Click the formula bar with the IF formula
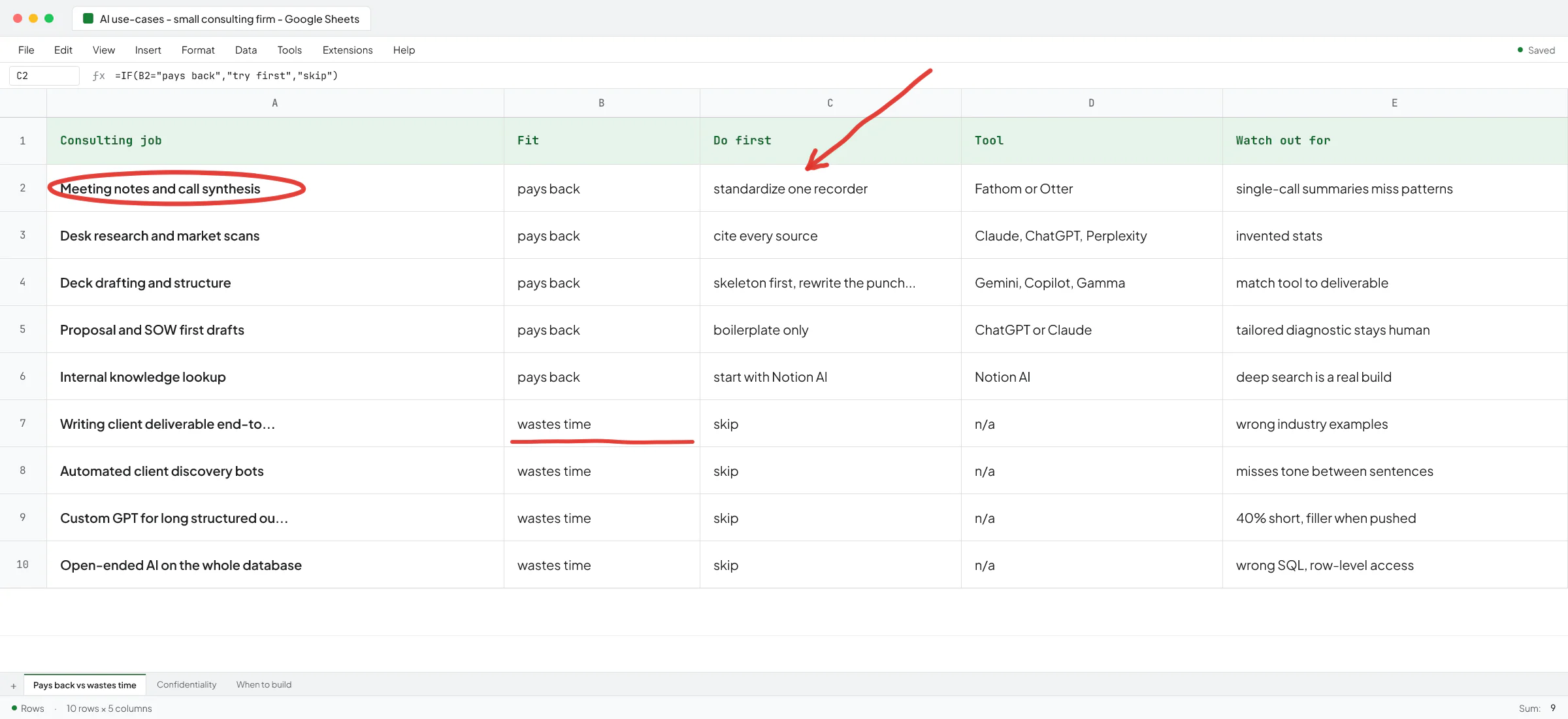 click(226, 76)
